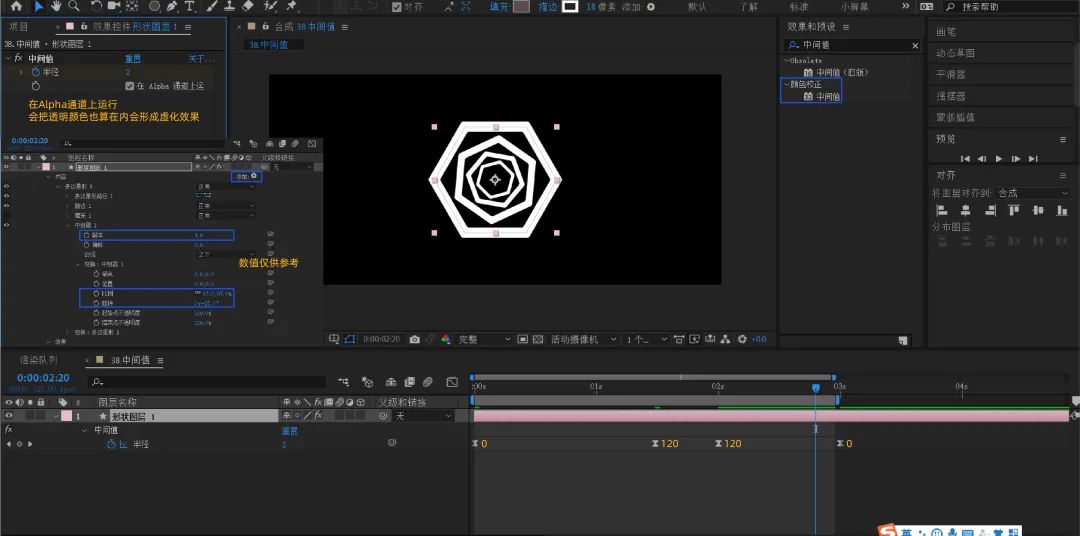Select the Clone Stamp tool
The image size is (1080, 536).
pos(230,6)
